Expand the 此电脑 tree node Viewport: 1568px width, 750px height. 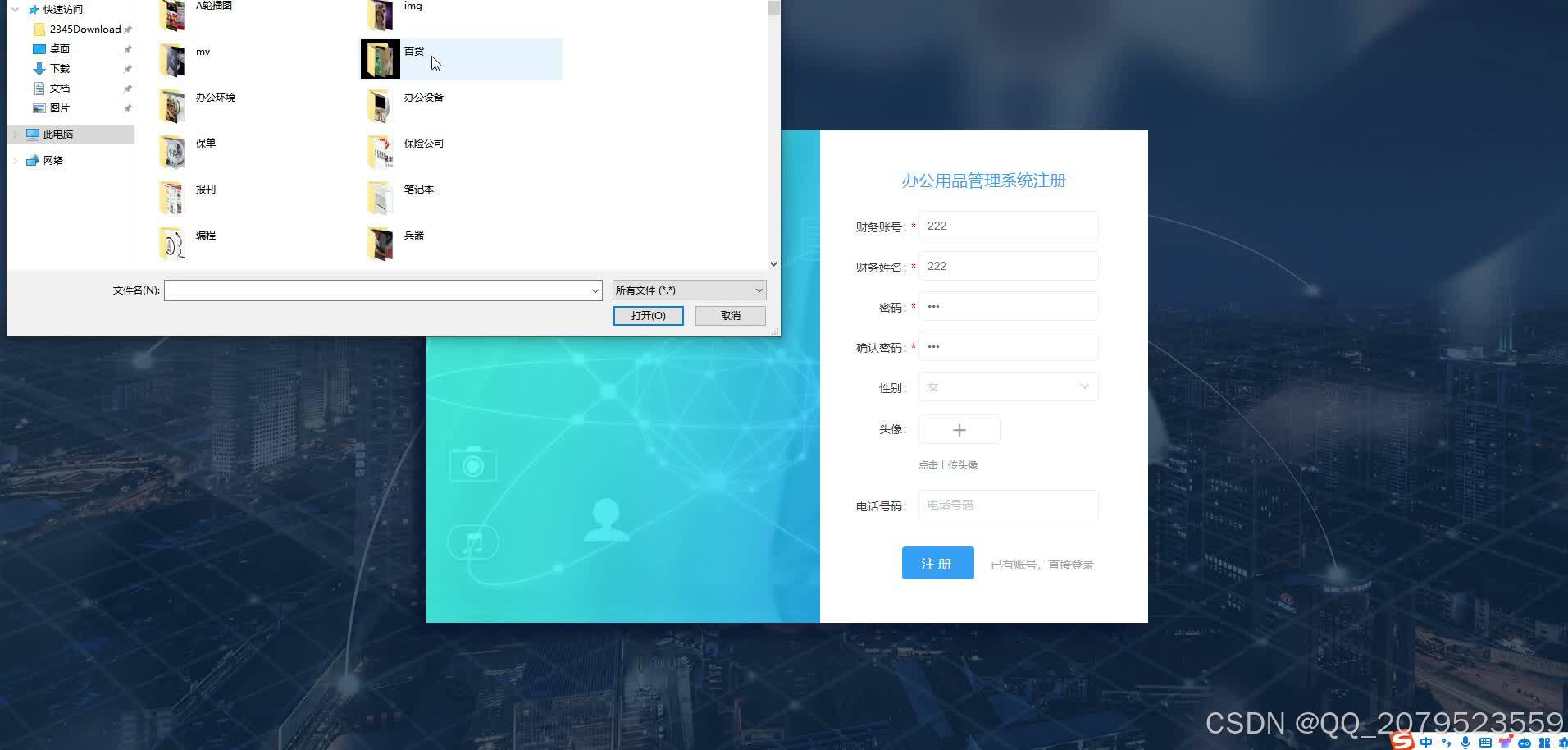click(x=15, y=134)
